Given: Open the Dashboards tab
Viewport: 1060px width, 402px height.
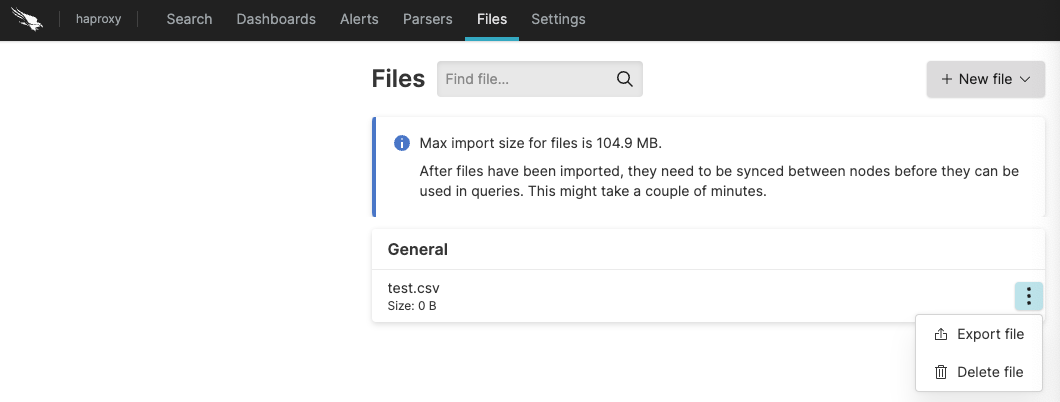Looking at the screenshot, I should [x=276, y=20].
